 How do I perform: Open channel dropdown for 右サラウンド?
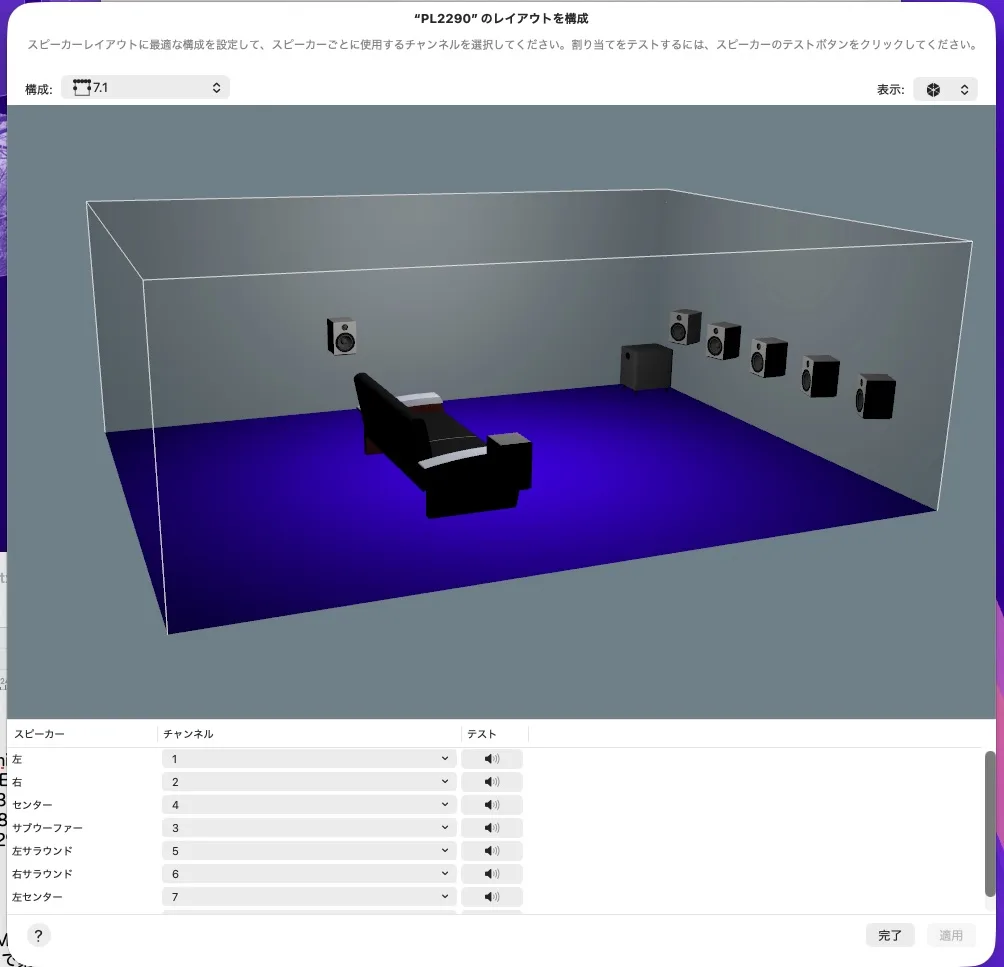[309, 874]
